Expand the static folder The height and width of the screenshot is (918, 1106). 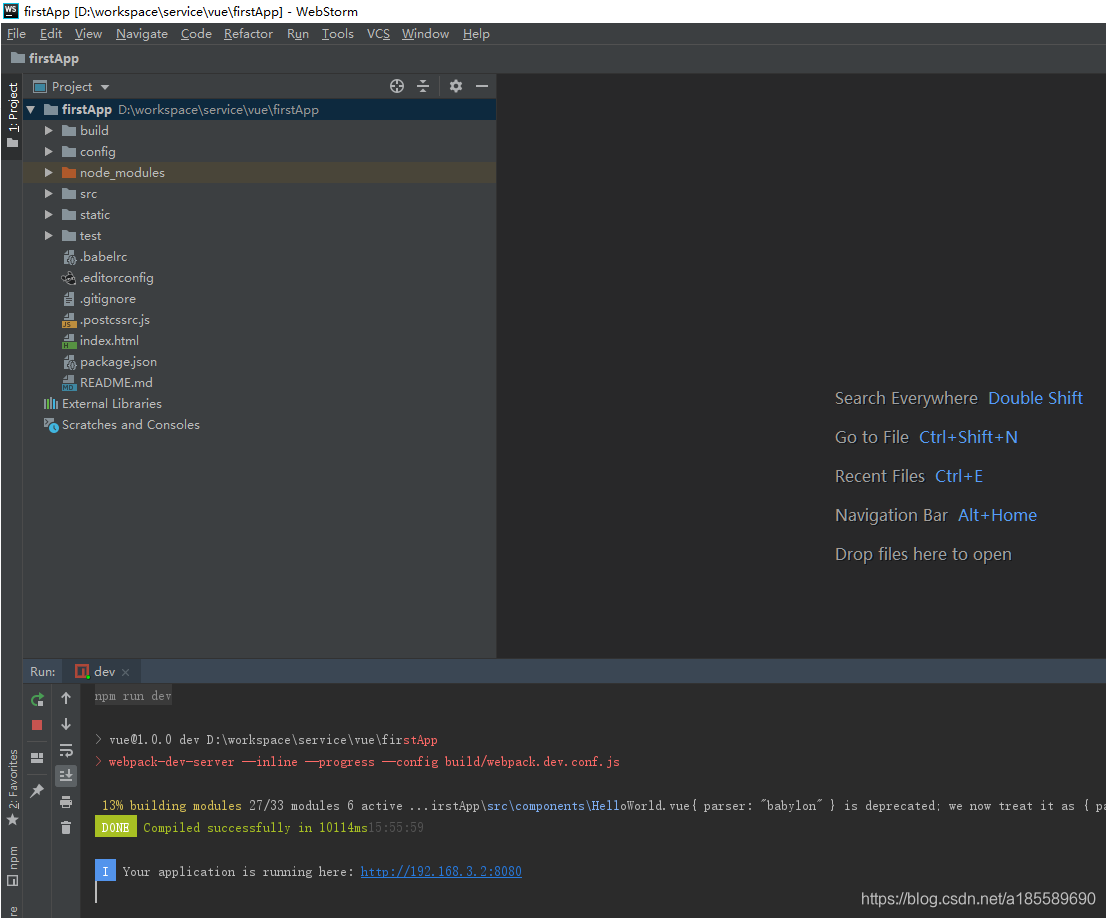click(x=49, y=215)
